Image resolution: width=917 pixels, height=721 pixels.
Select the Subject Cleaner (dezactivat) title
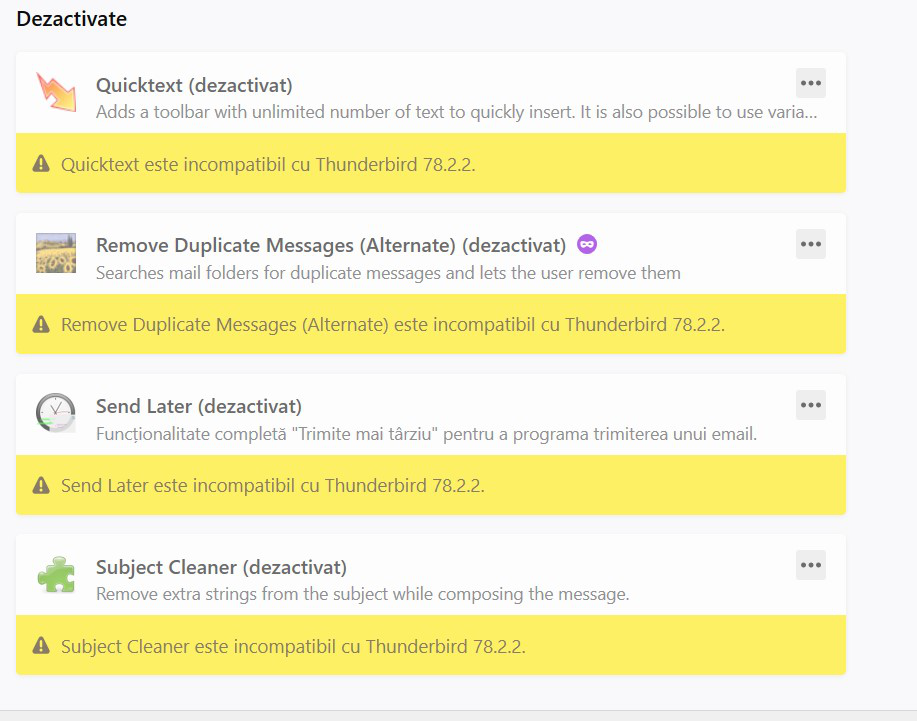[x=221, y=567]
